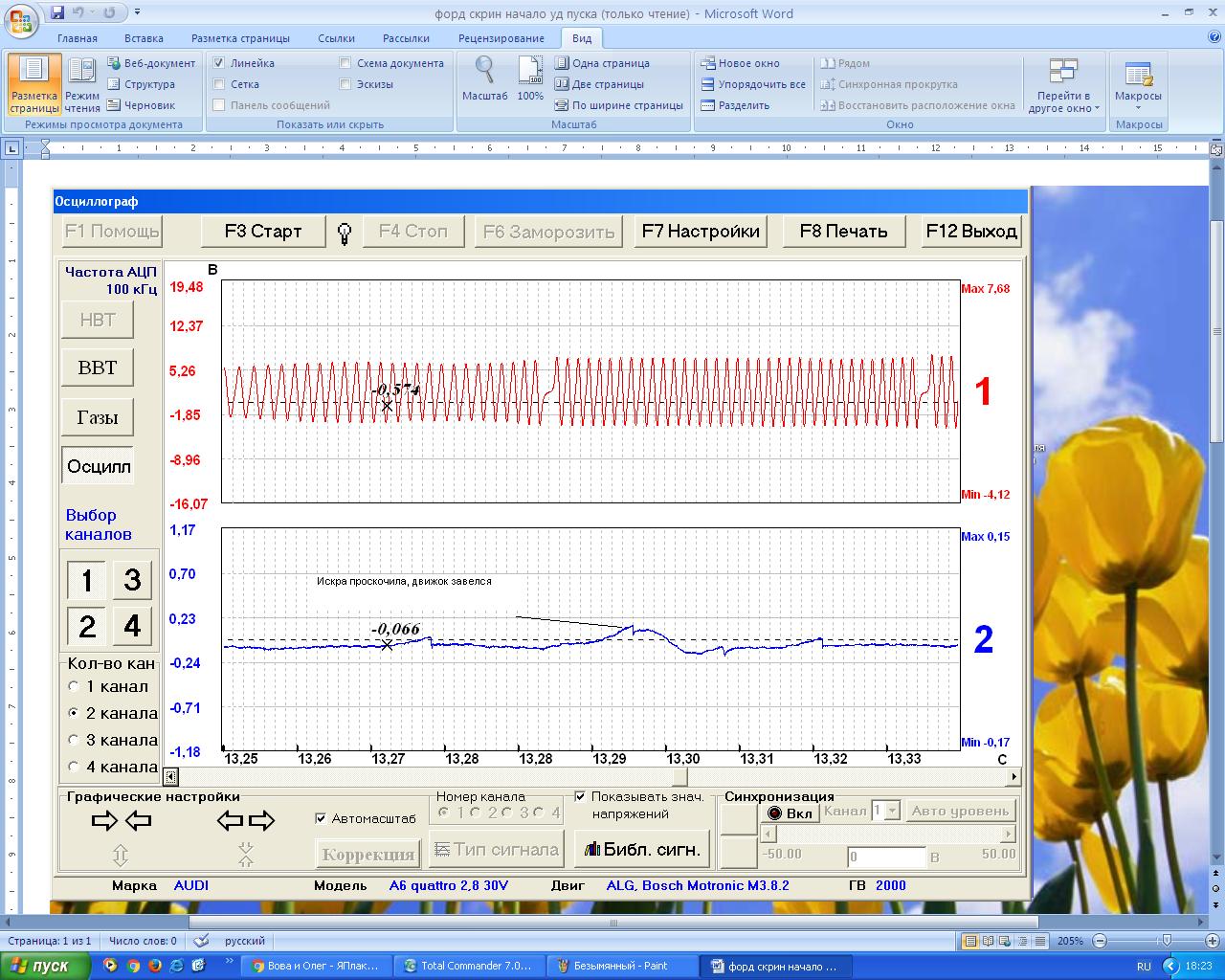Click 'F7 Настройки' in oscilloscope image
The image size is (1225, 980).
pos(702,231)
